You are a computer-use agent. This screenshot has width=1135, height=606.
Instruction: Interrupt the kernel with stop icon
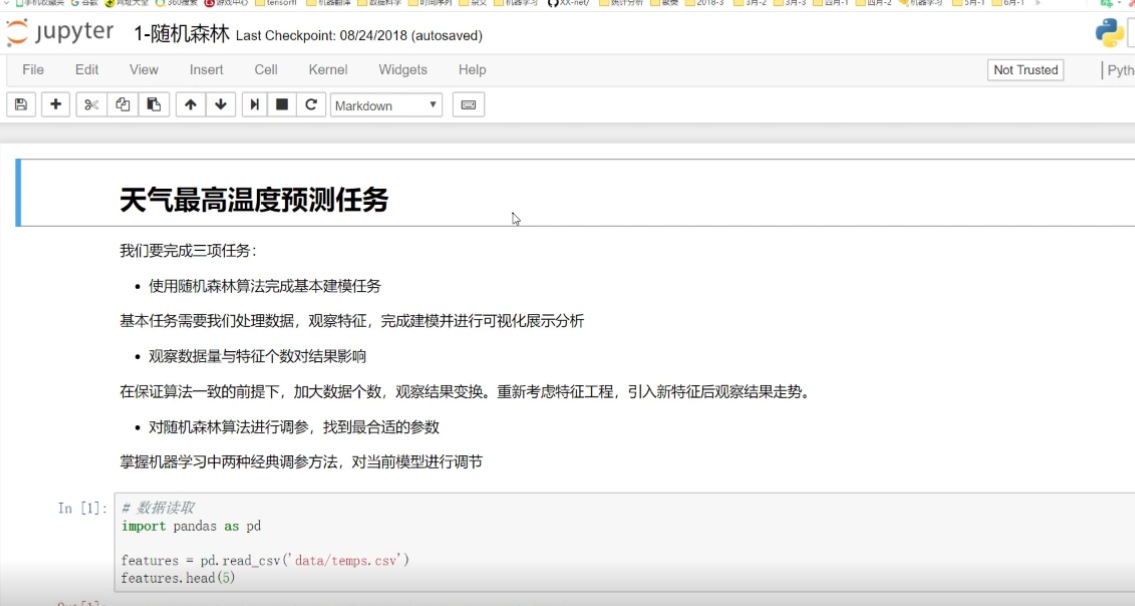point(283,105)
